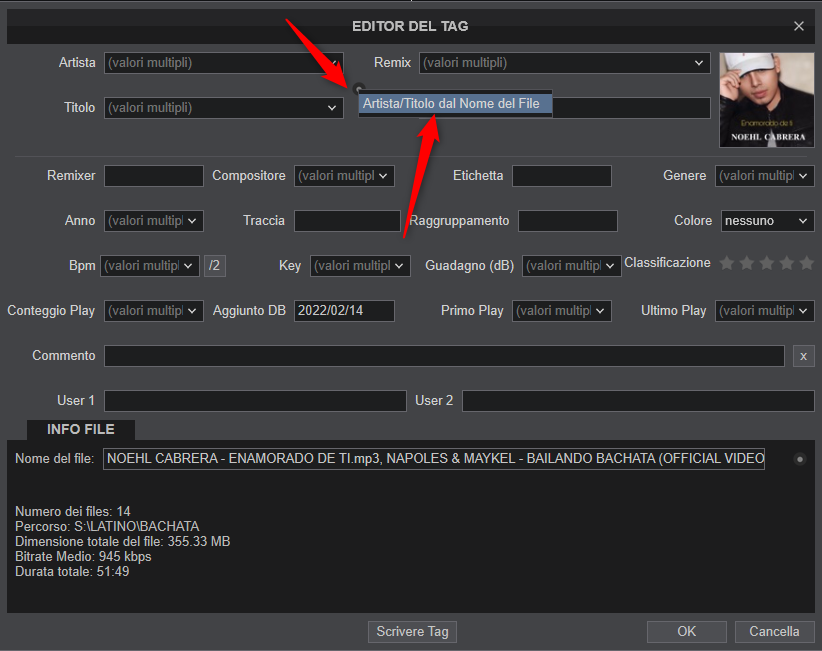Screen dimensions: 822x651
Task: Click the Commento text field
Action: tap(444, 356)
